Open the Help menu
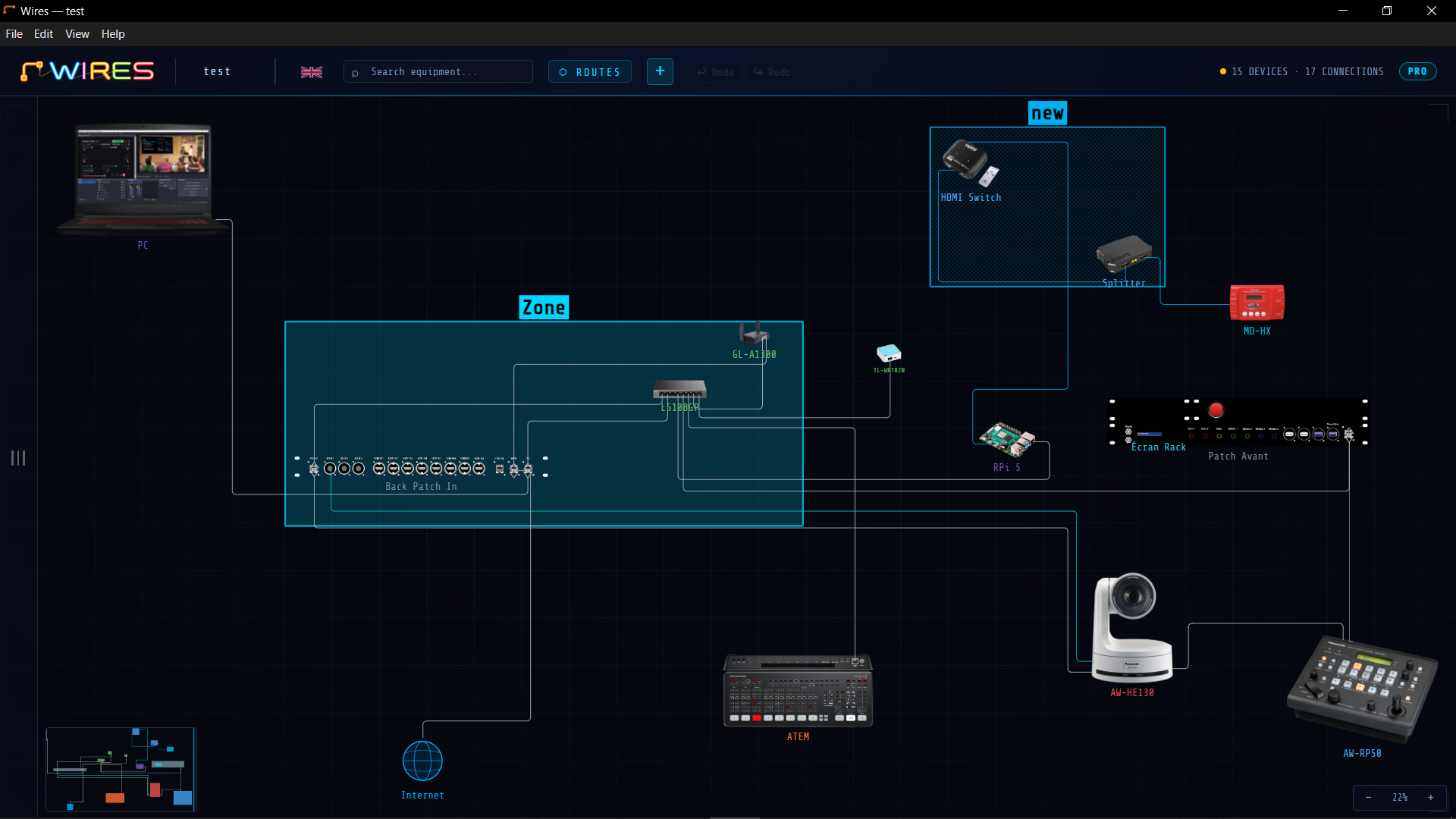The height and width of the screenshot is (819, 1456). pos(113,34)
